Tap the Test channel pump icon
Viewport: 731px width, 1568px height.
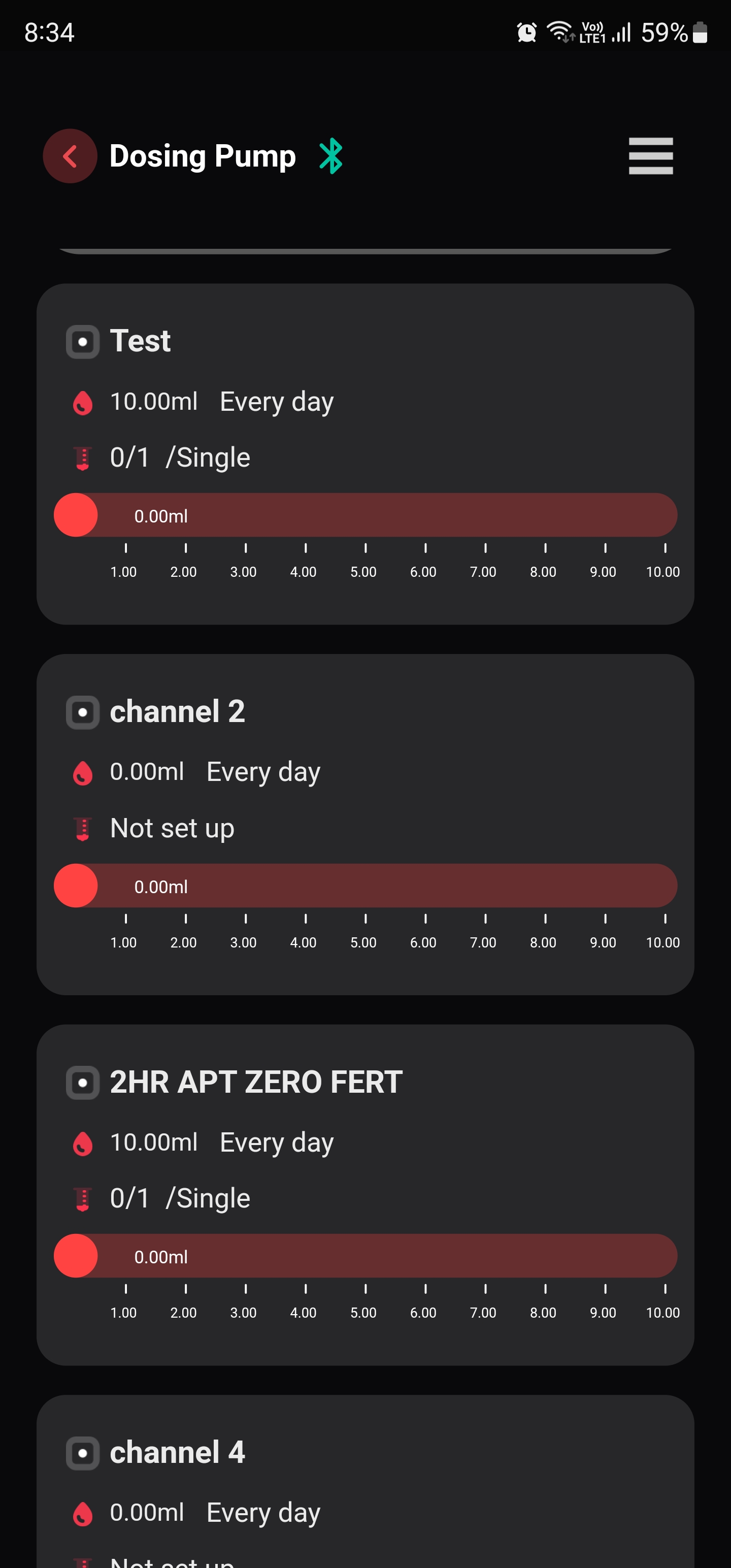[x=83, y=342]
